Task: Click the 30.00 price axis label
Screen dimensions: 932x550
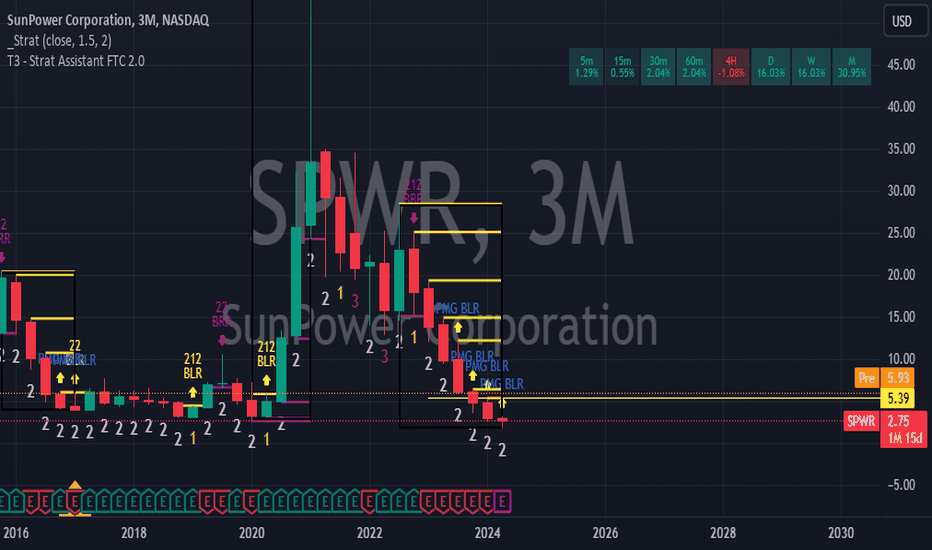Action: pyautogui.click(x=900, y=191)
